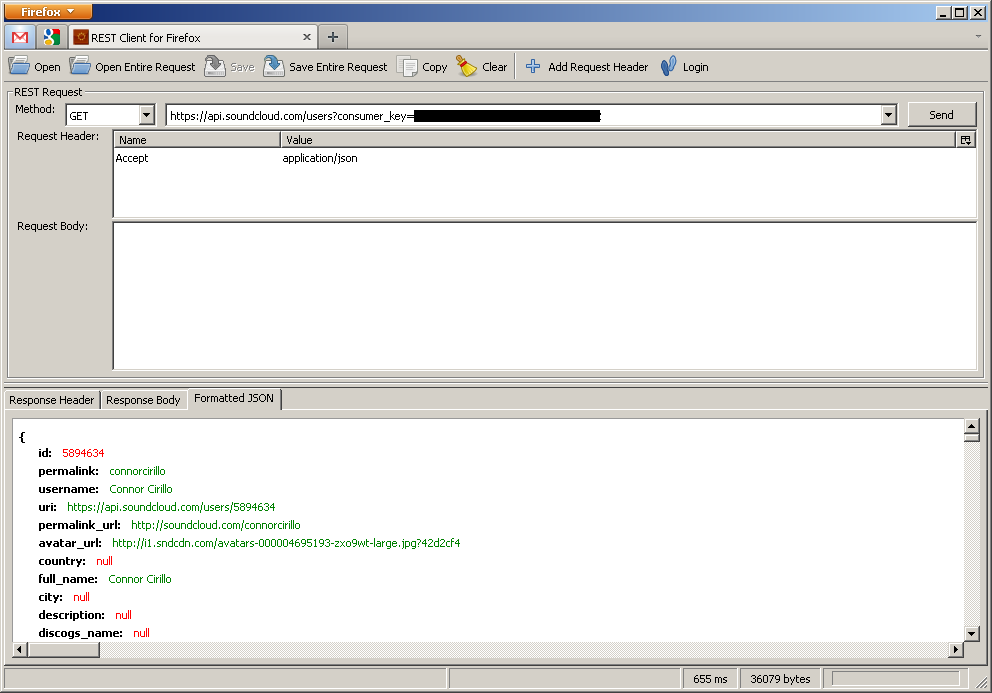Click the Add Request Header plus icon
The image size is (992, 693).
click(533, 67)
